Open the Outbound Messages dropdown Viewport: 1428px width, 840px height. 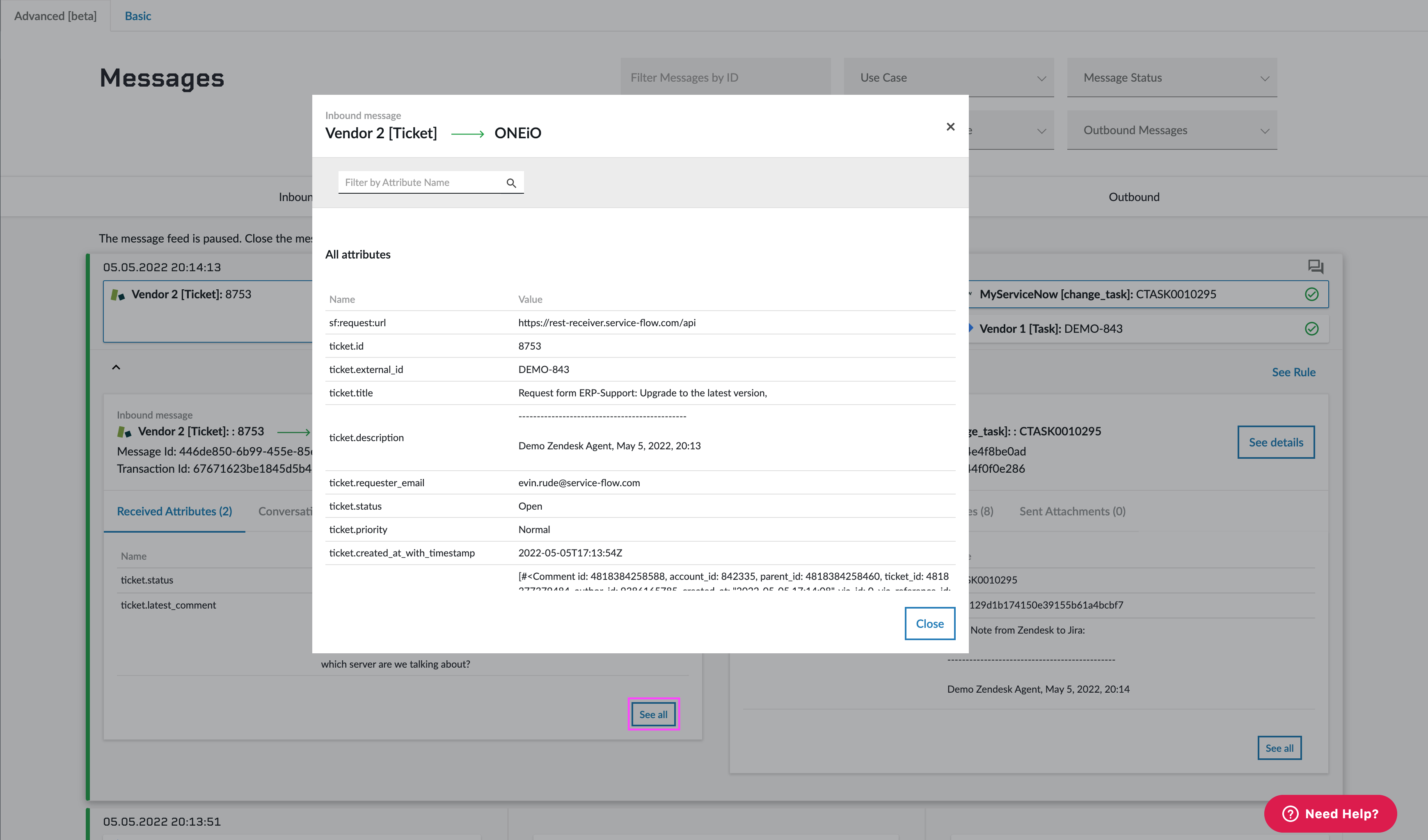click(1172, 130)
